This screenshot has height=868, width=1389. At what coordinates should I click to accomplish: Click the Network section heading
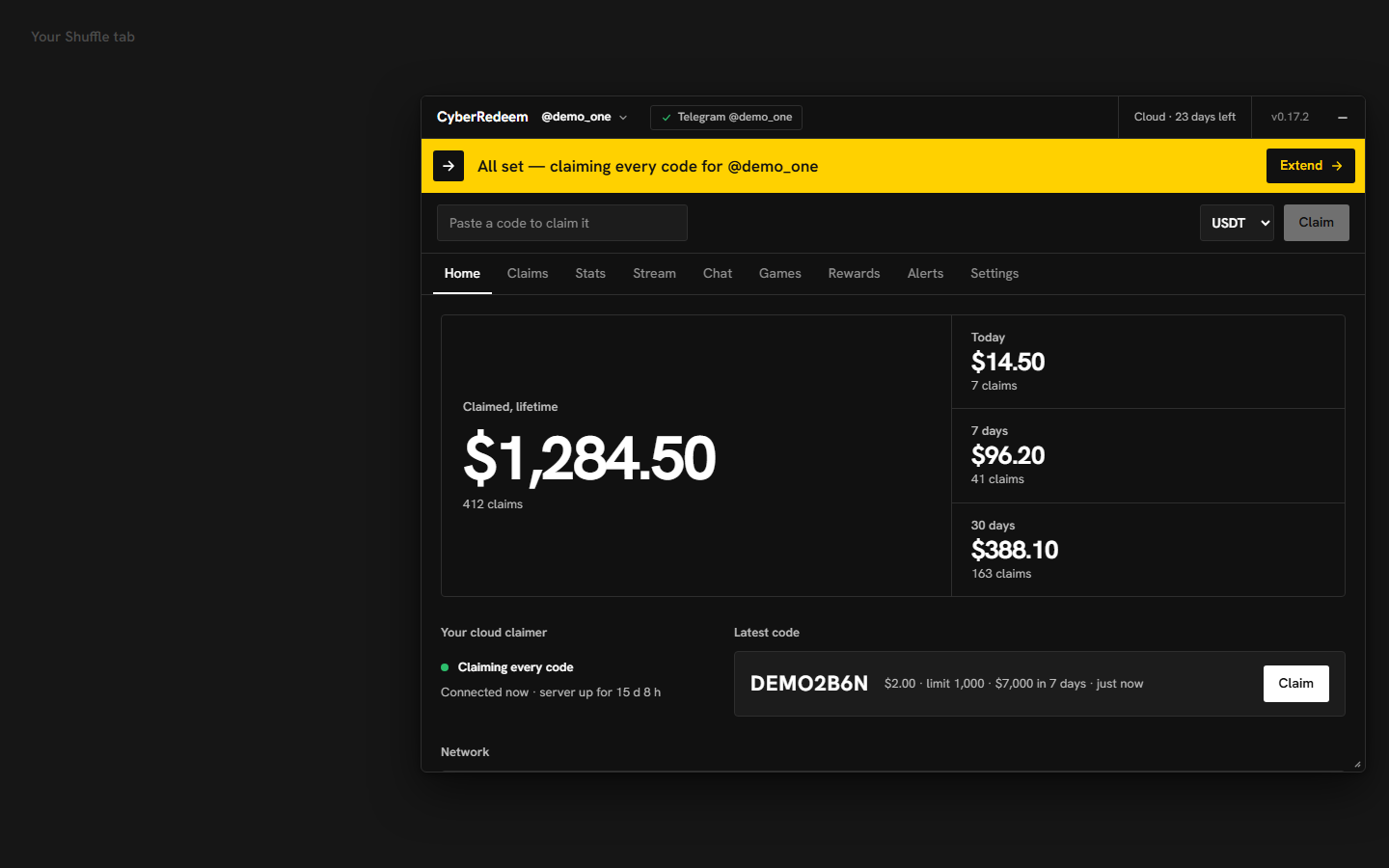pos(465,752)
